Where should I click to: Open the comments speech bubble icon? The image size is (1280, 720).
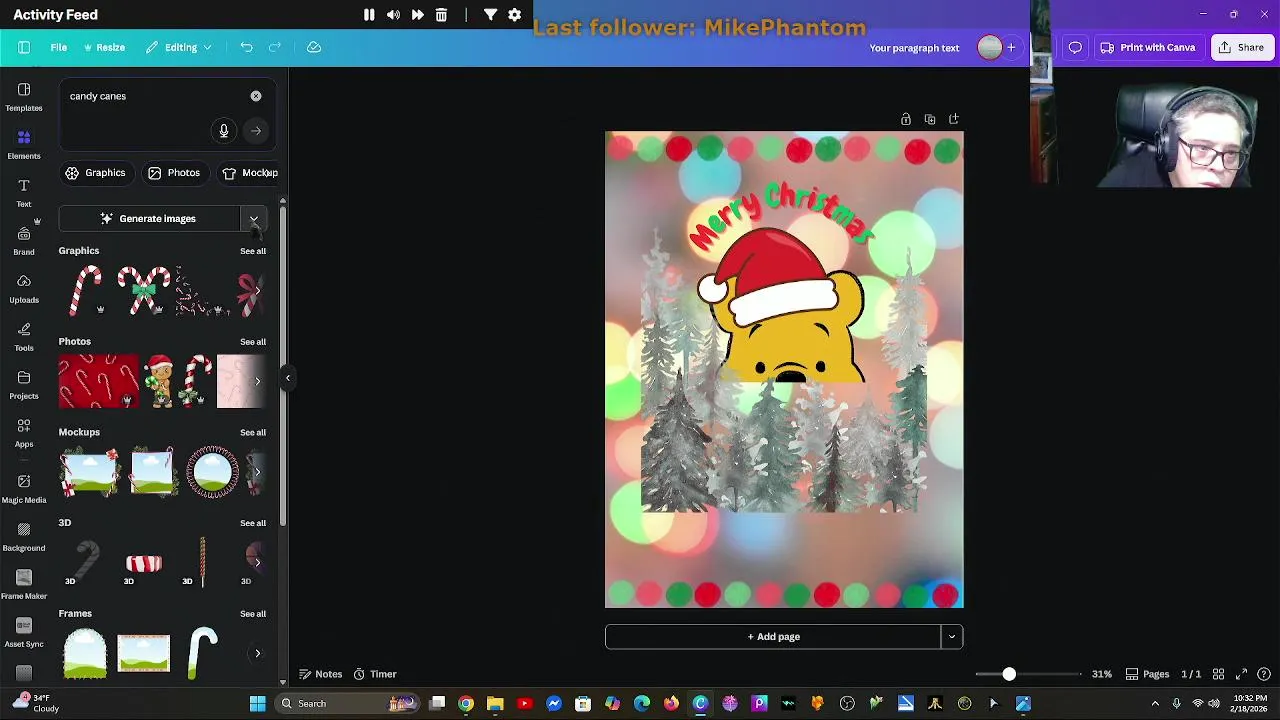1075,47
